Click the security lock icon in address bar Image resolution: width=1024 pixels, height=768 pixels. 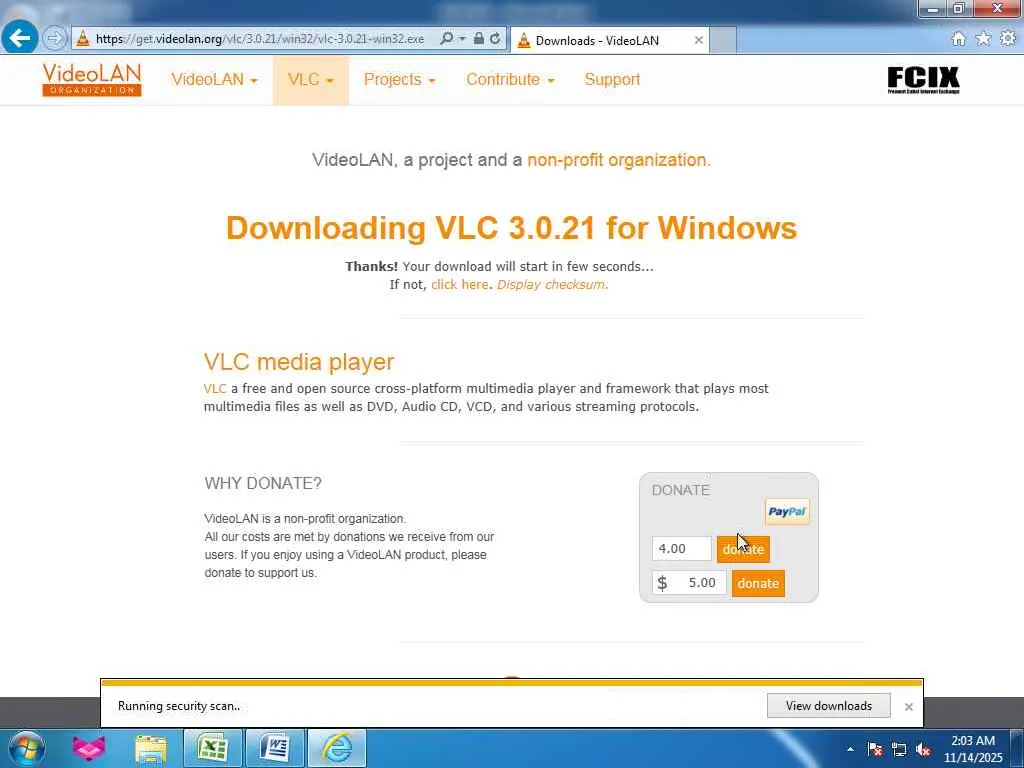tap(479, 39)
